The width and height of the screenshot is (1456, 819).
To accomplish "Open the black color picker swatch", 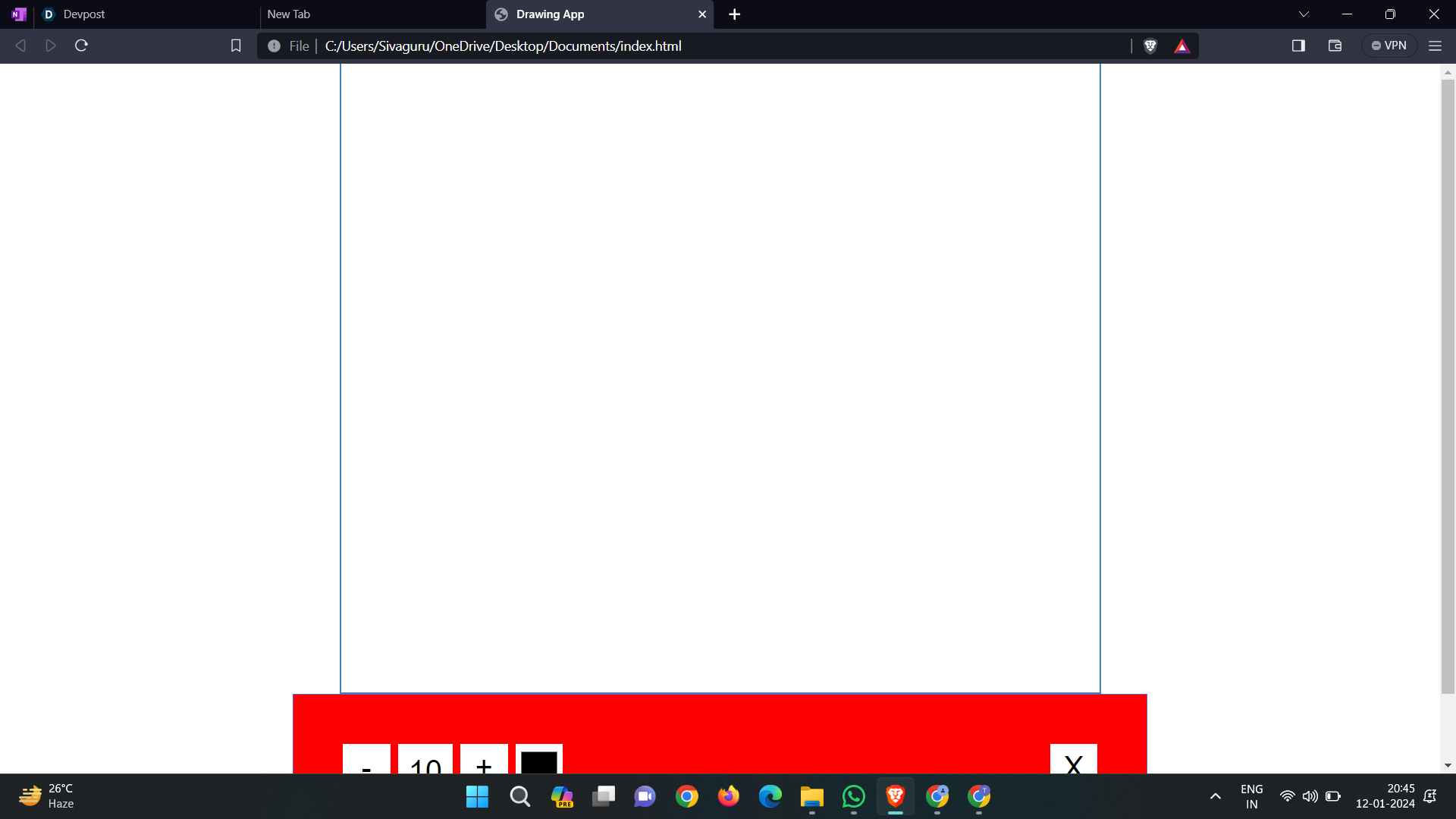I will click(539, 761).
